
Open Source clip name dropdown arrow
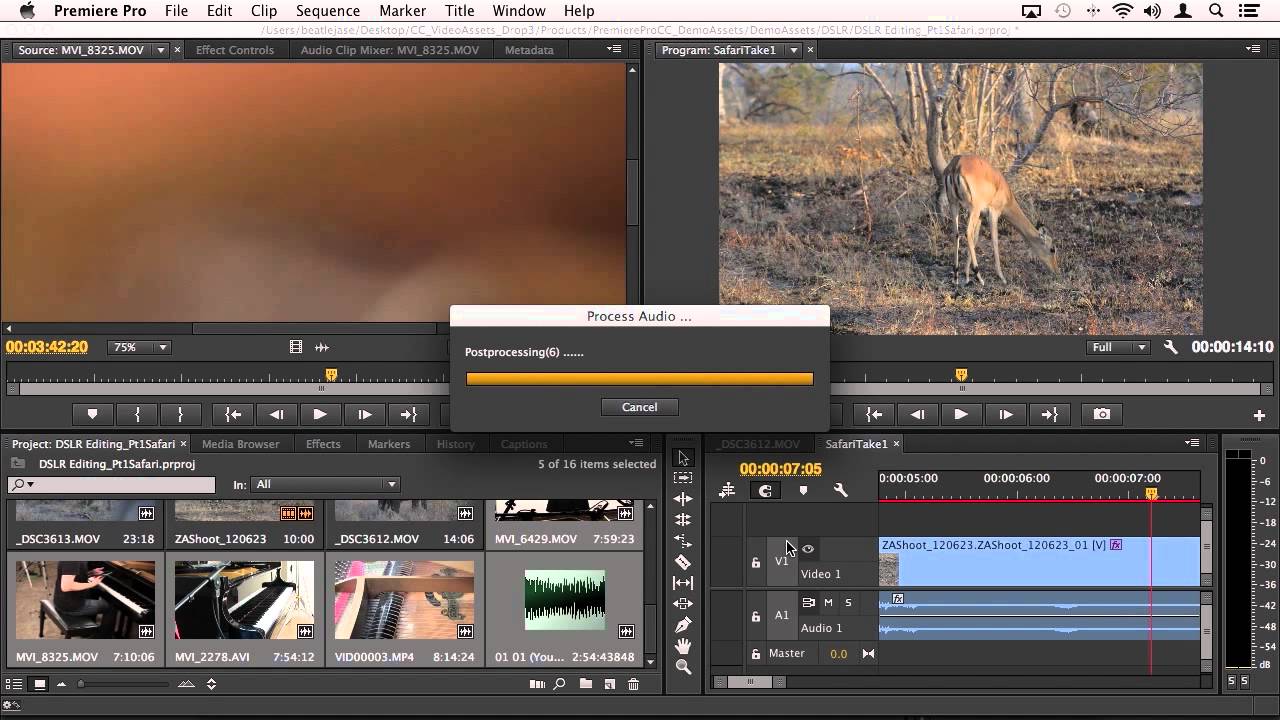(160, 50)
